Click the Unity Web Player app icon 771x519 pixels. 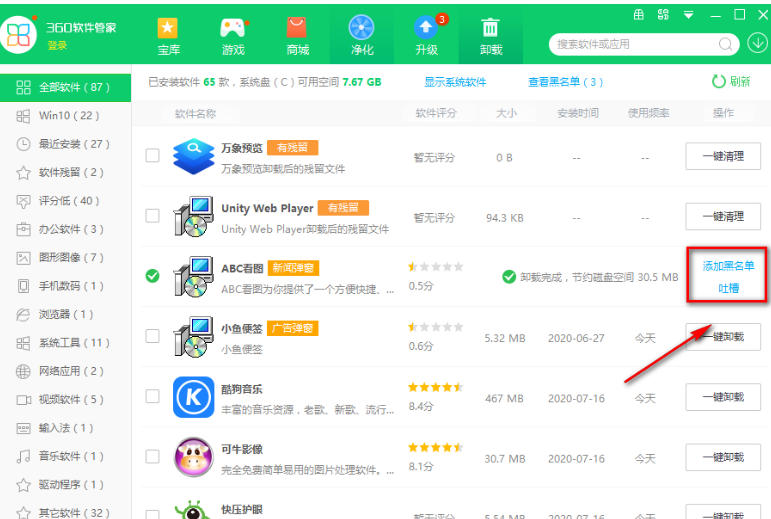coord(194,216)
